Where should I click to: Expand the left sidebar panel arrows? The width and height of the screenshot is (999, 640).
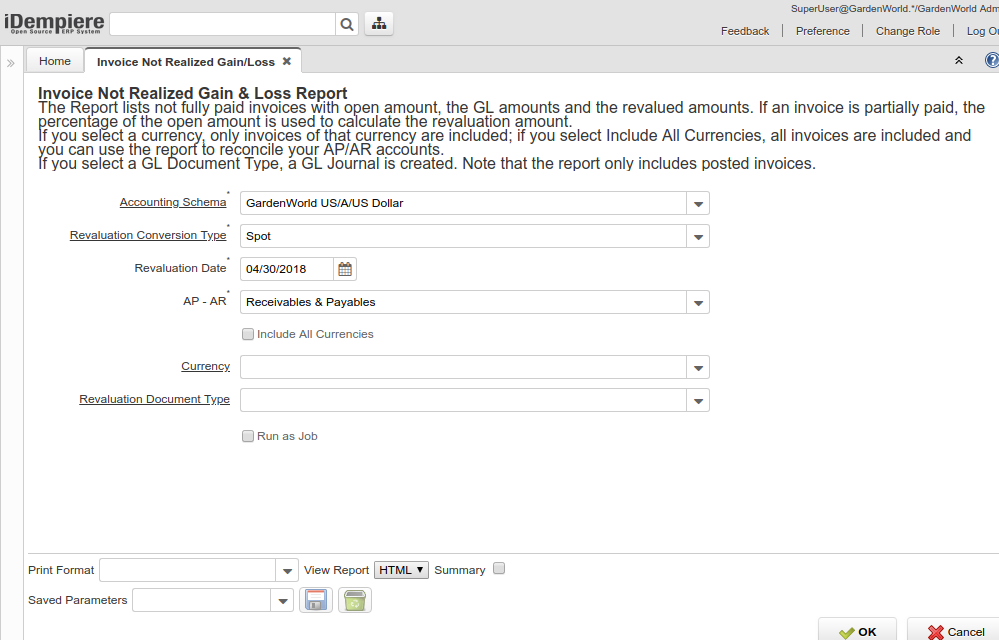[10, 63]
